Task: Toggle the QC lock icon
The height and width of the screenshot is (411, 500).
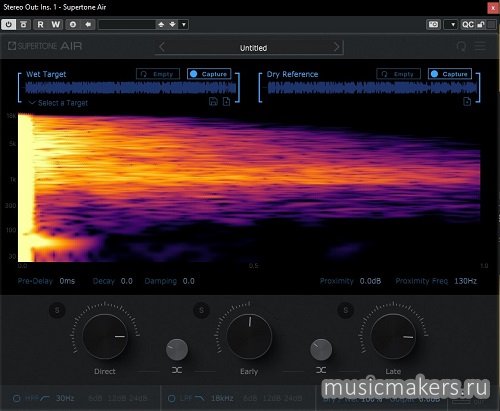Action: coord(481,24)
